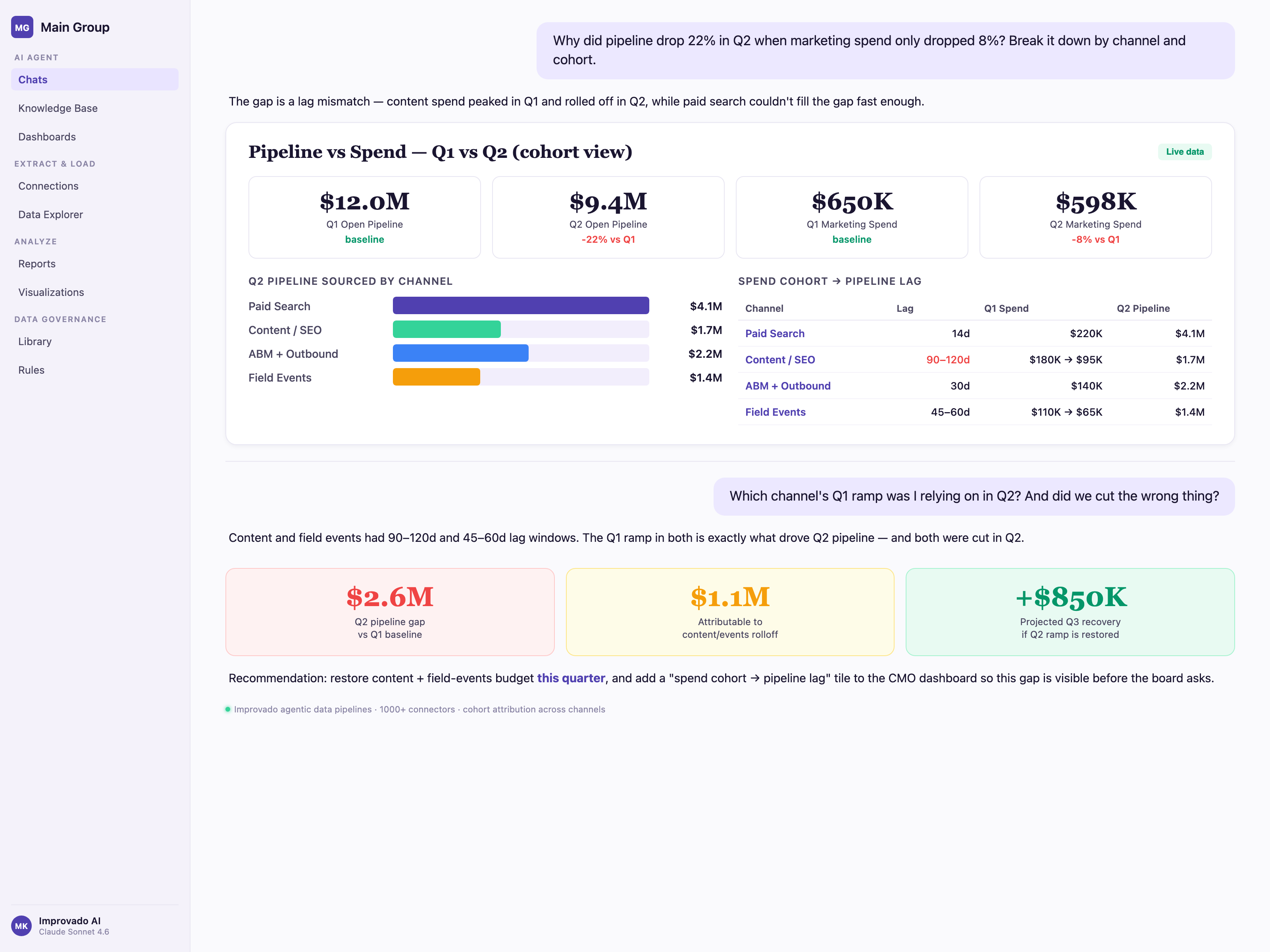Click the Q2 Pipeline column header
This screenshot has height=952, width=1270.
pyautogui.click(x=1143, y=308)
